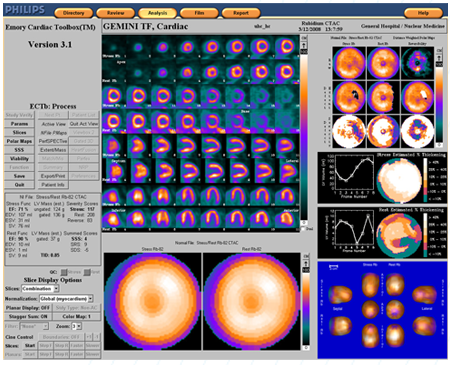Open the Zoom level dropdown
The width and height of the screenshot is (450, 365).
click(x=77, y=326)
